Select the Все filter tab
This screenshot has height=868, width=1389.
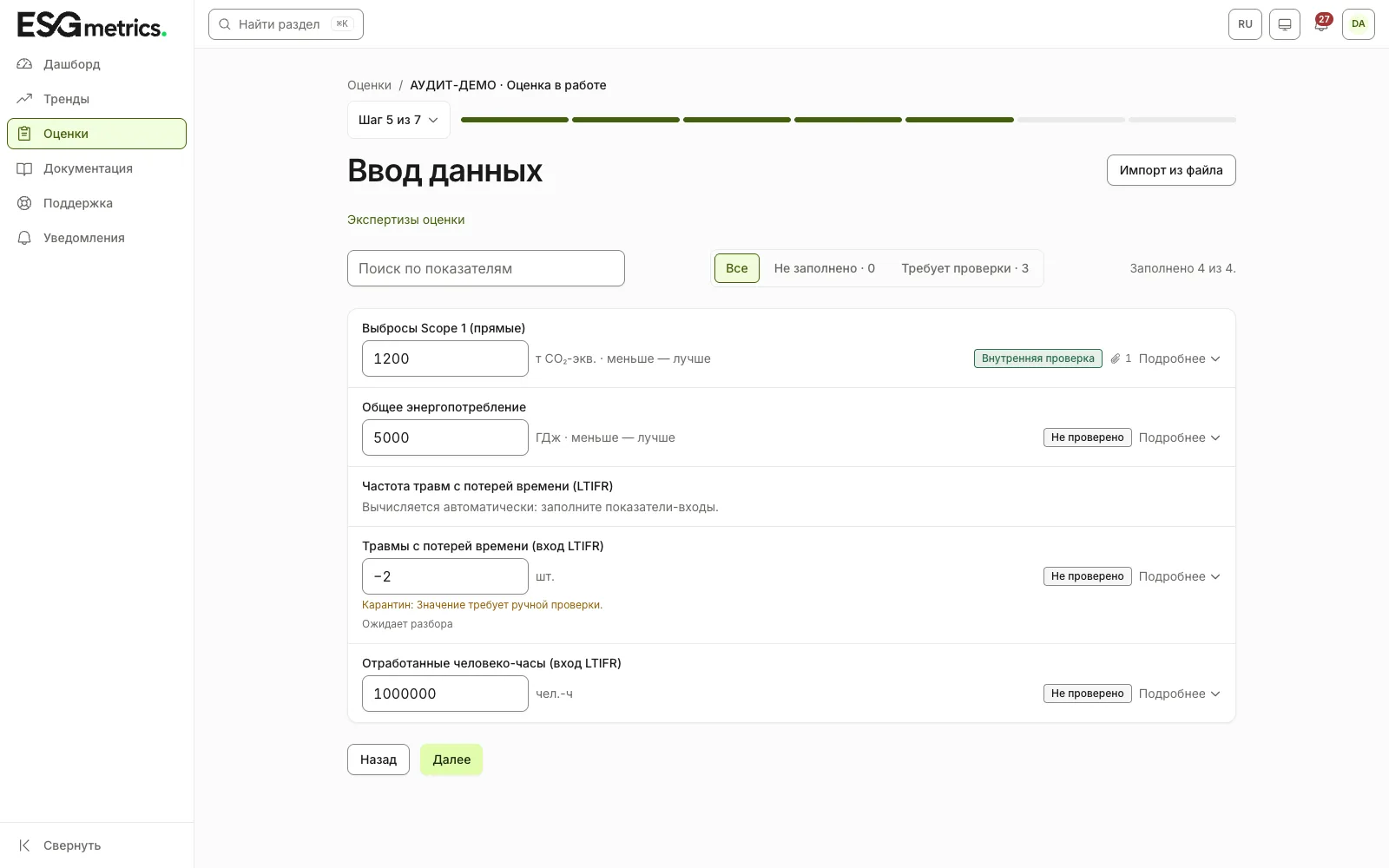tap(737, 268)
